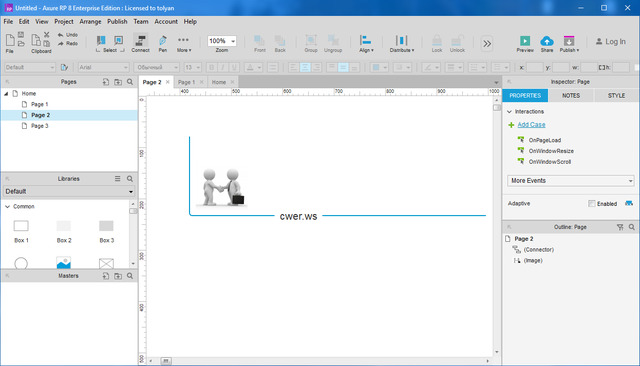
Task: Add a folder in Pages panel
Action: point(118,82)
